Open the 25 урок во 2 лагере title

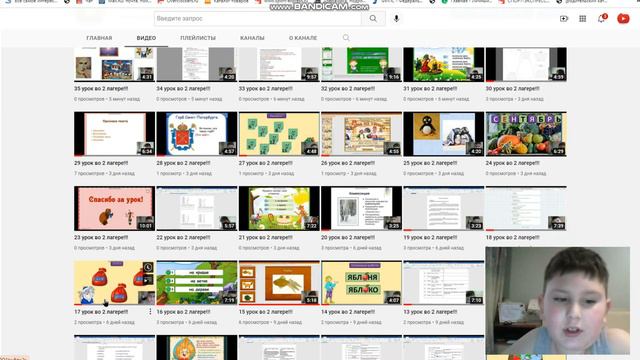(x=430, y=163)
